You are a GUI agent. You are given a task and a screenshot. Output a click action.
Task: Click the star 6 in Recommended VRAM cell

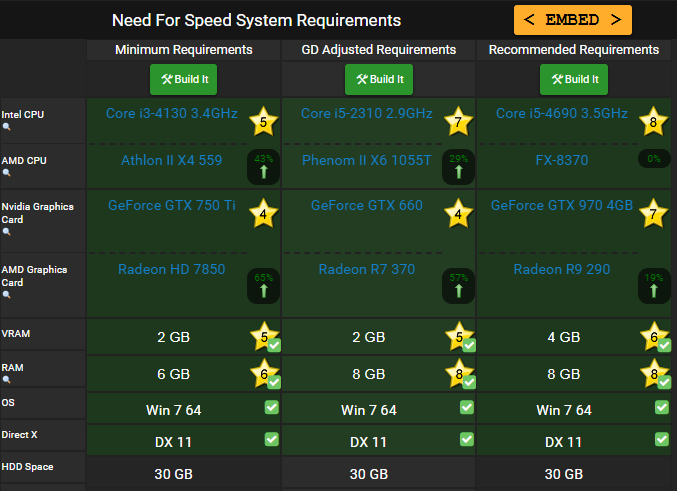(x=654, y=336)
